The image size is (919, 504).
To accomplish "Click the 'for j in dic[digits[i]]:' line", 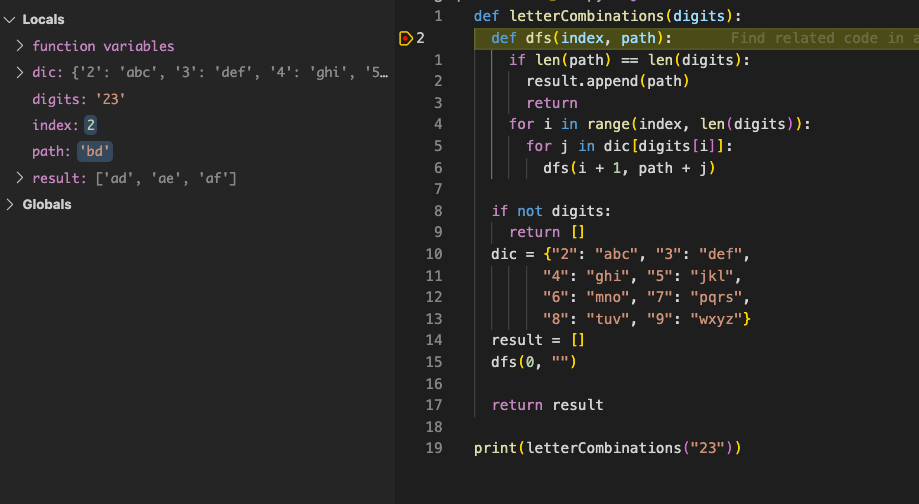I will [x=629, y=146].
